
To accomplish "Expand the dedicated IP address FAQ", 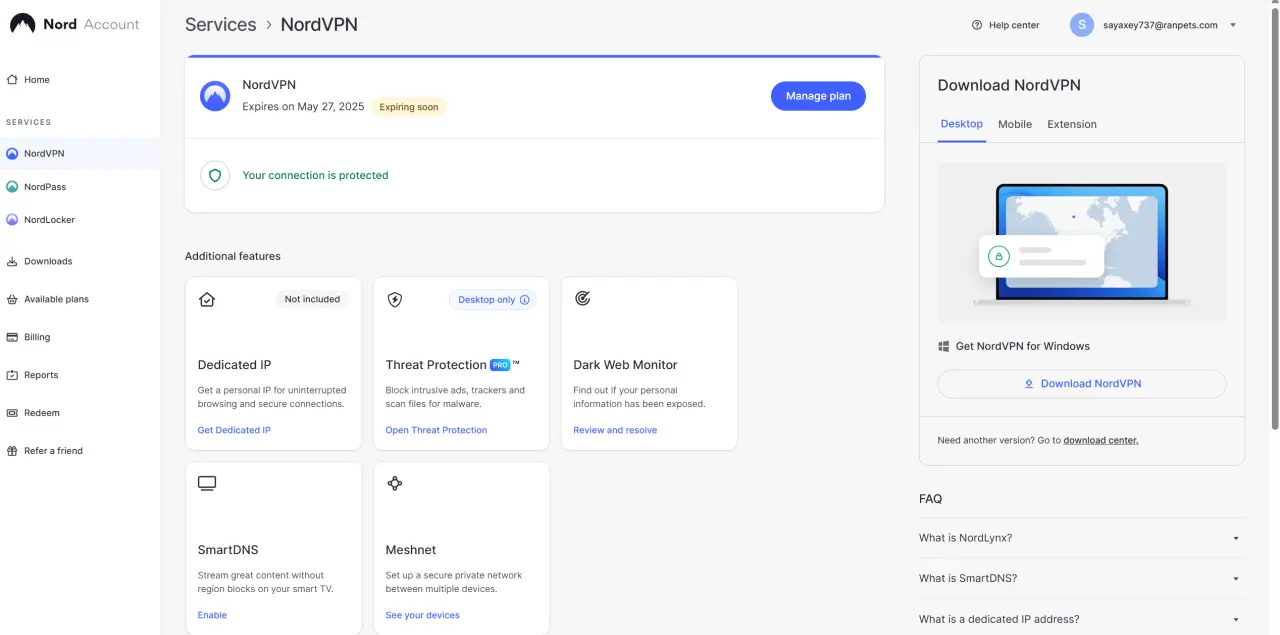I will pos(1081,619).
